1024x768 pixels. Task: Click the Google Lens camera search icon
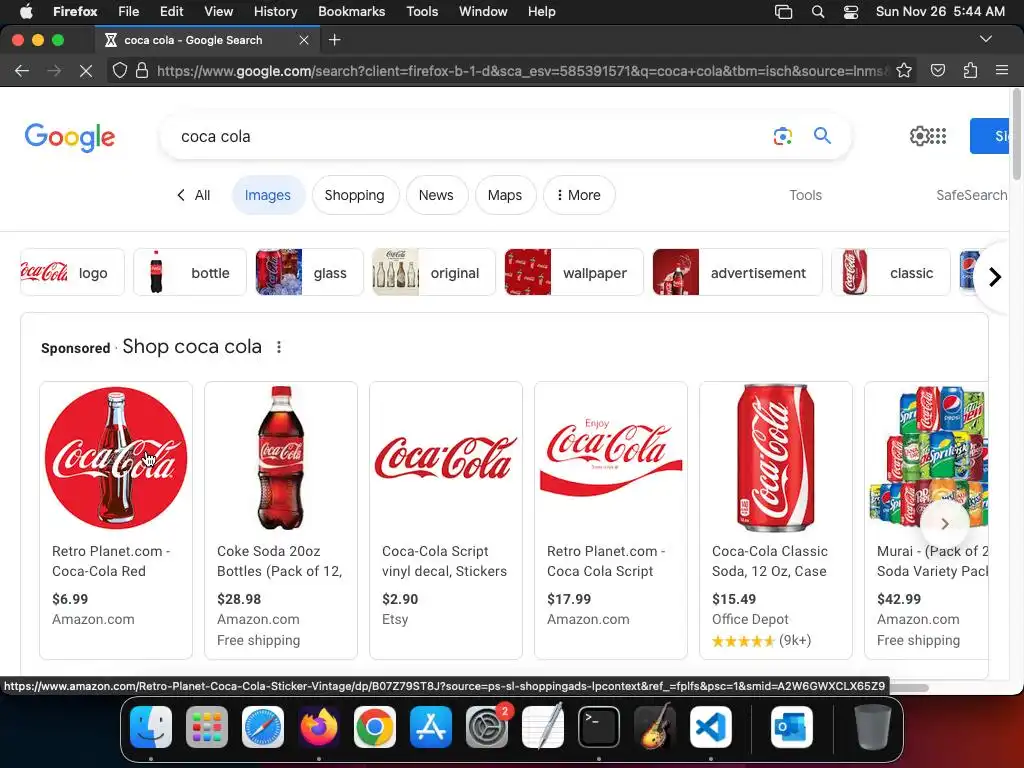pos(782,136)
